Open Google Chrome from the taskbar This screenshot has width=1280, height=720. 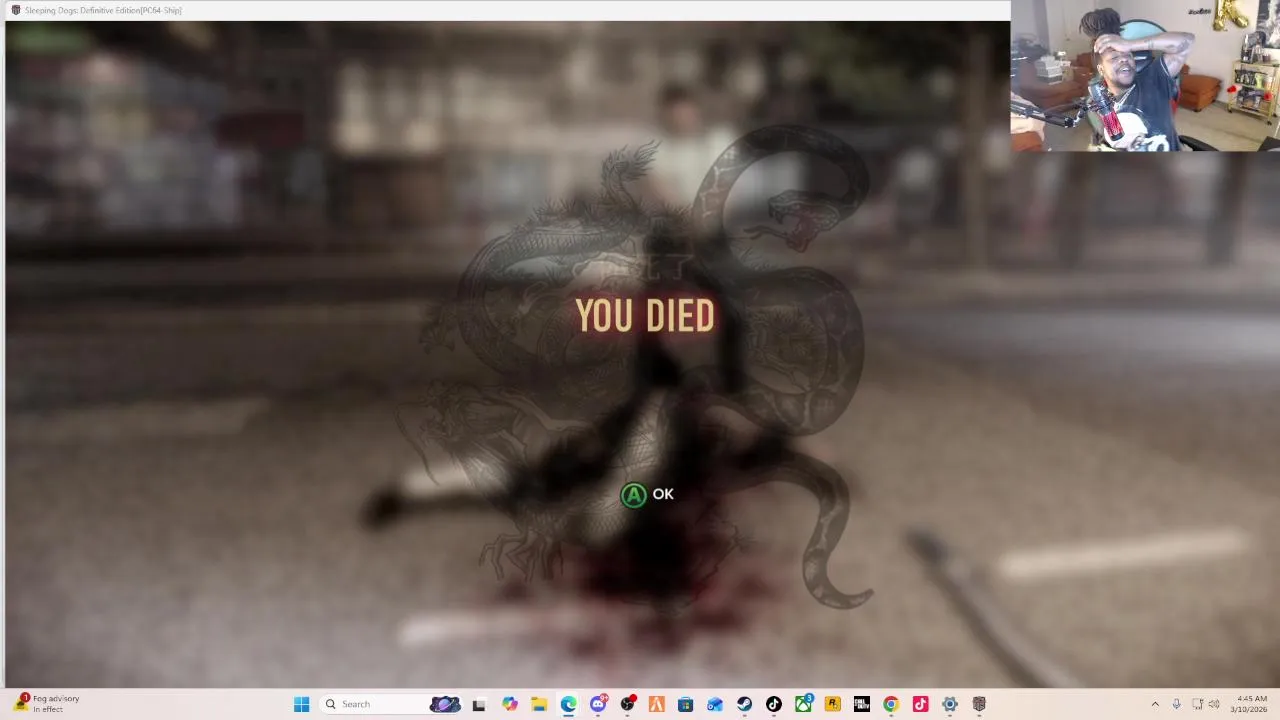(891, 704)
